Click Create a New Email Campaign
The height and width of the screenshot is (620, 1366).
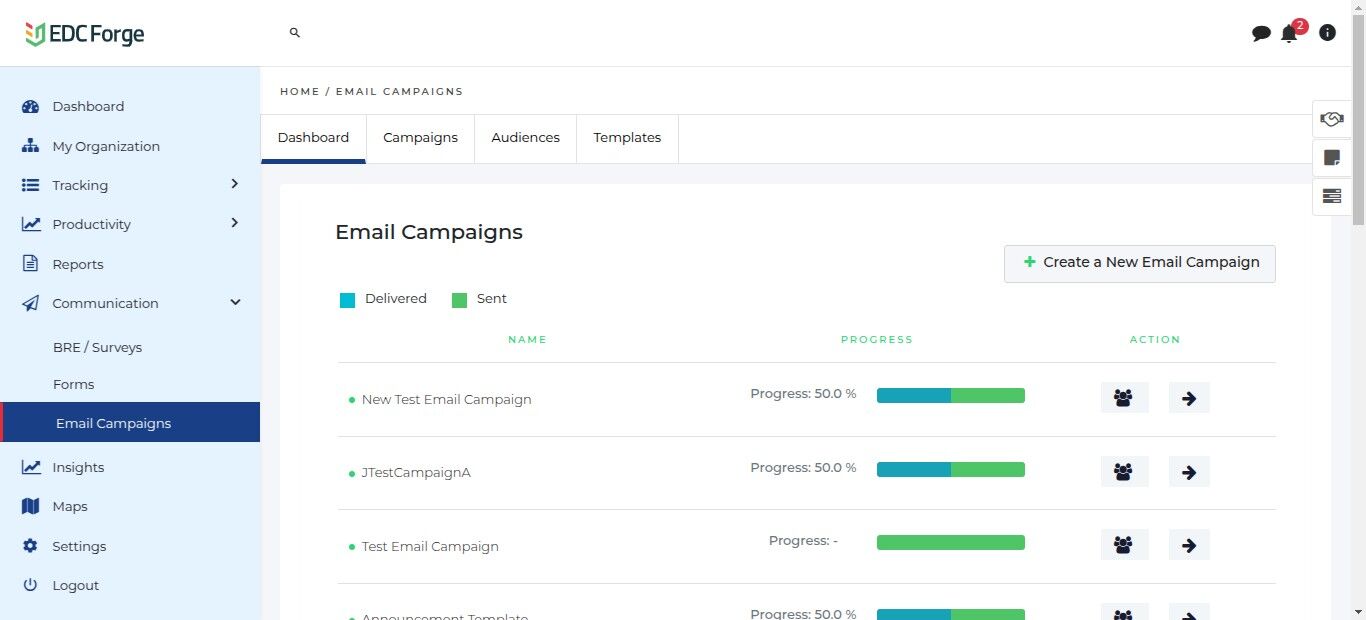(x=1139, y=263)
